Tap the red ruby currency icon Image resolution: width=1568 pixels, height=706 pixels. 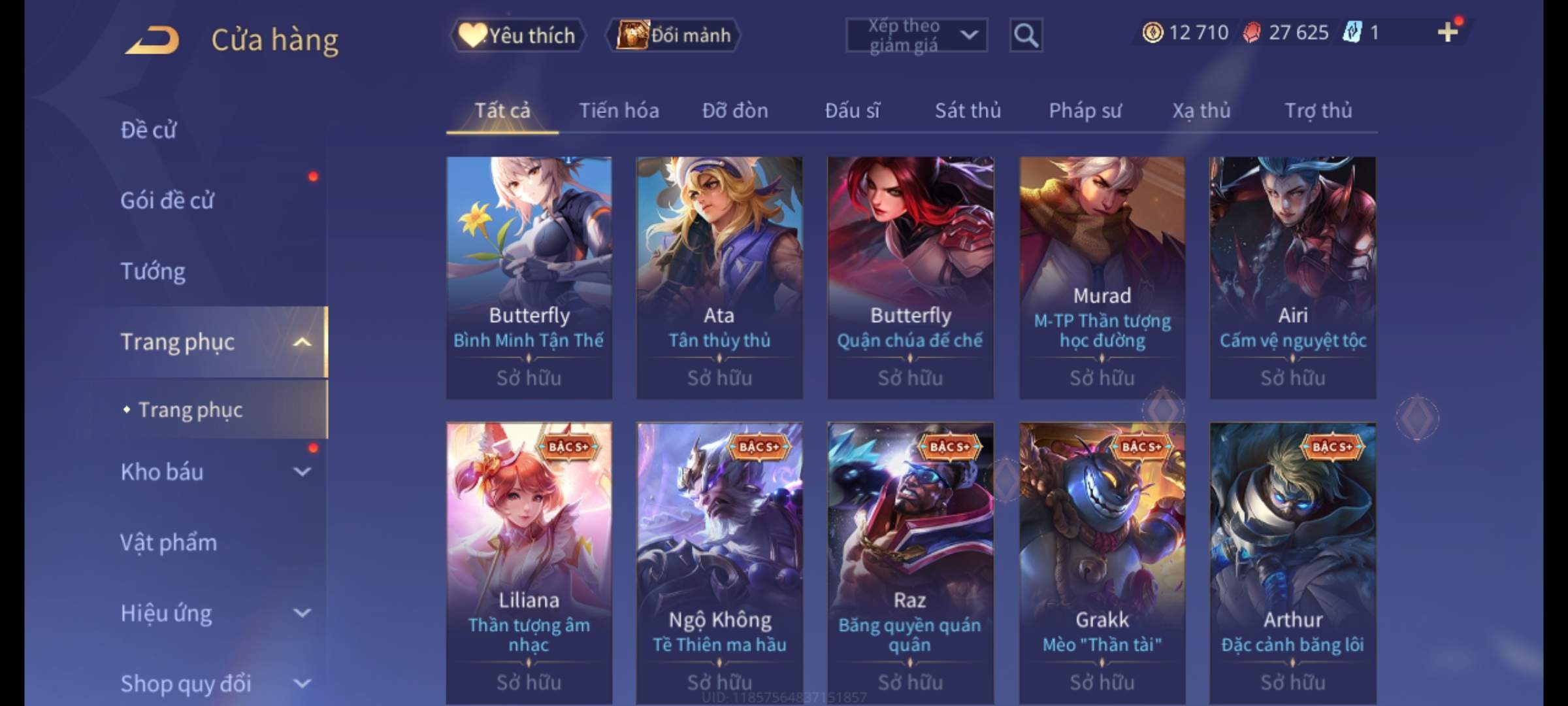click(1251, 33)
